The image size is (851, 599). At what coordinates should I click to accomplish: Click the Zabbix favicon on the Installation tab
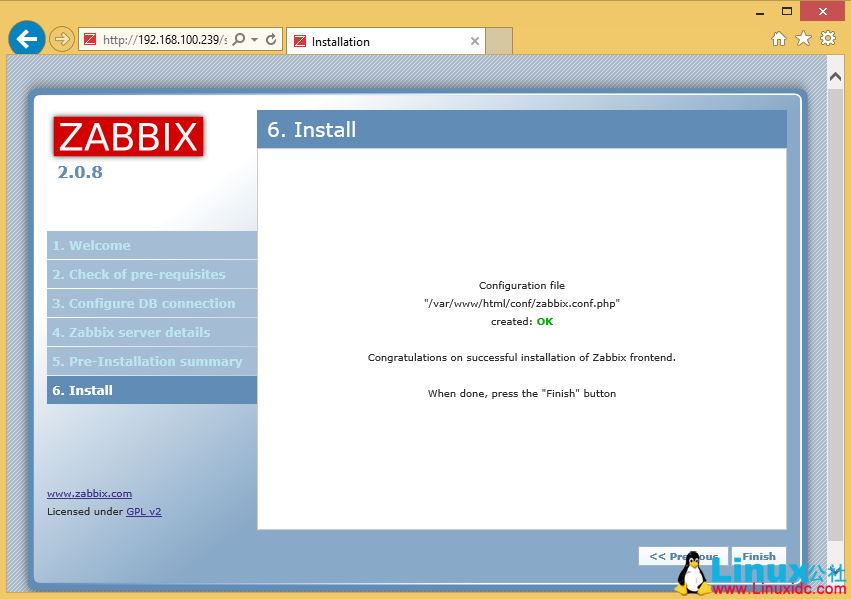pyautogui.click(x=301, y=41)
